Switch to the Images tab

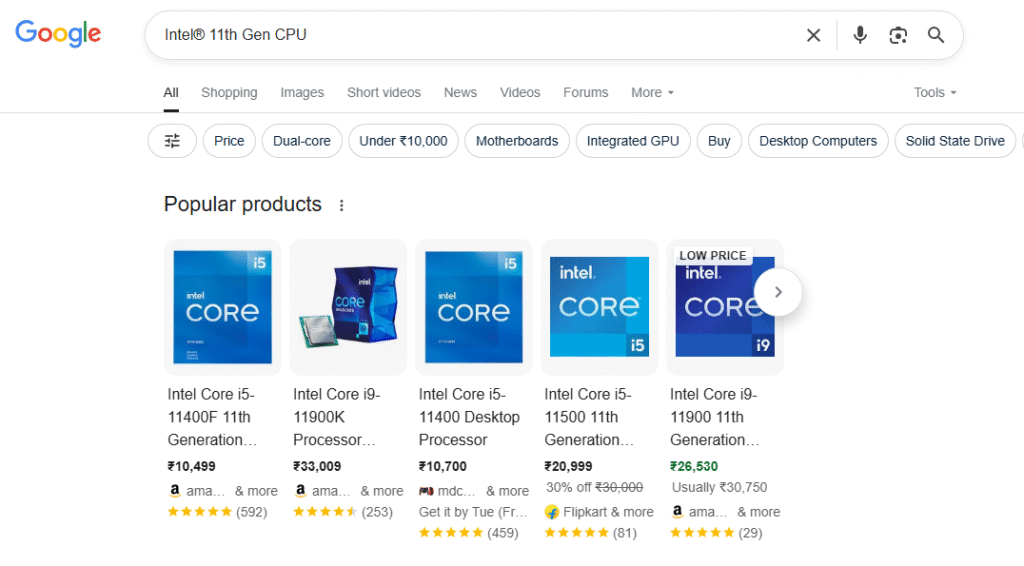coord(302,93)
